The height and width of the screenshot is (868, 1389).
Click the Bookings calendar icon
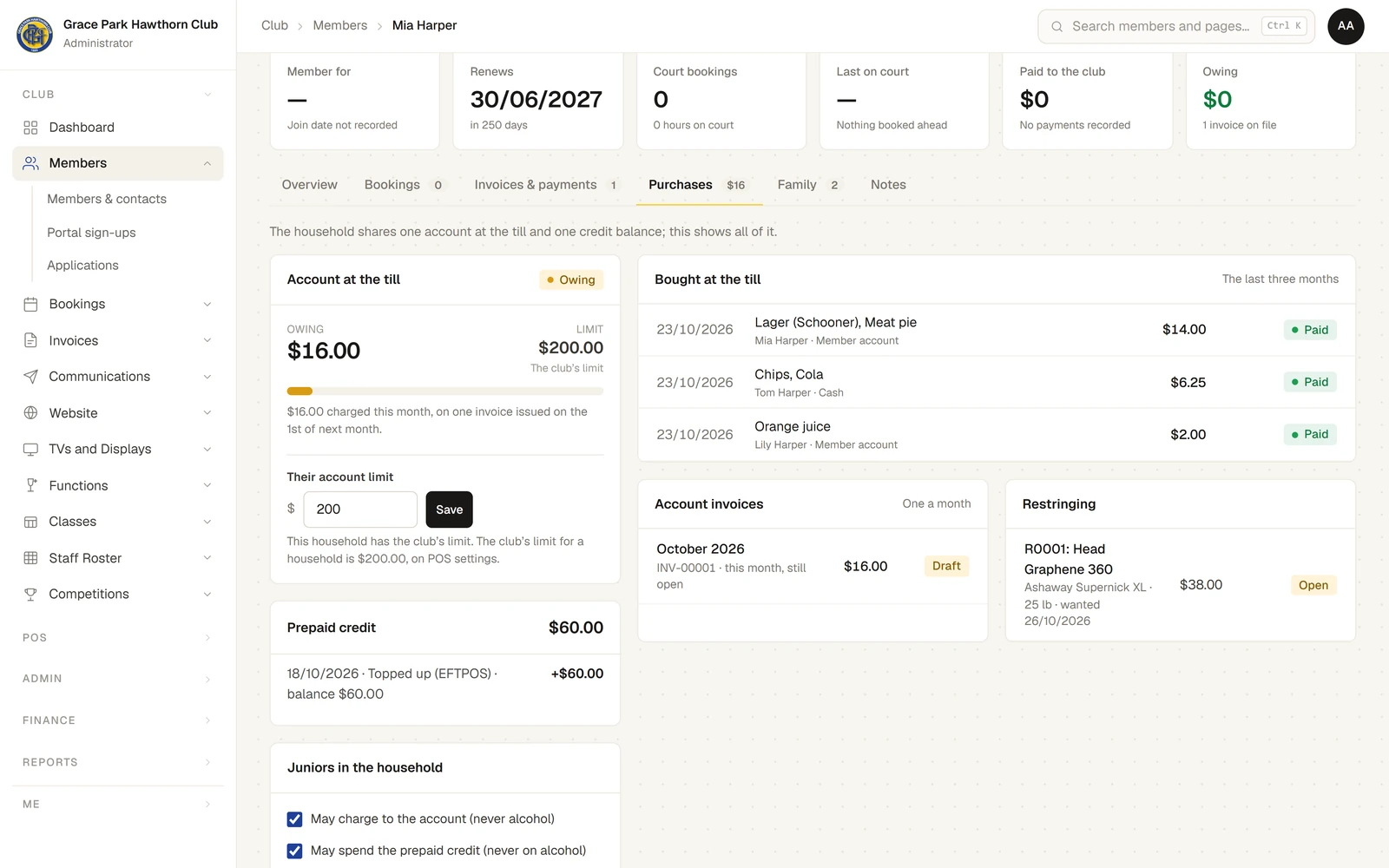coord(30,305)
